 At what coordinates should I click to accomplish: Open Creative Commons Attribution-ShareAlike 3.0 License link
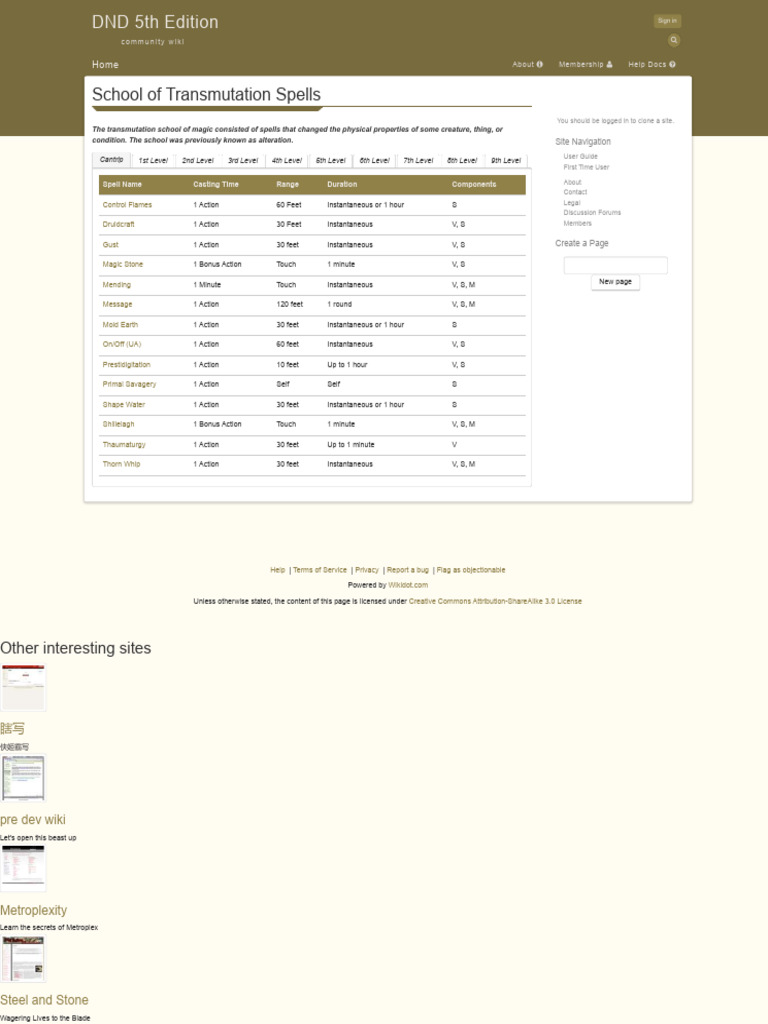point(495,601)
